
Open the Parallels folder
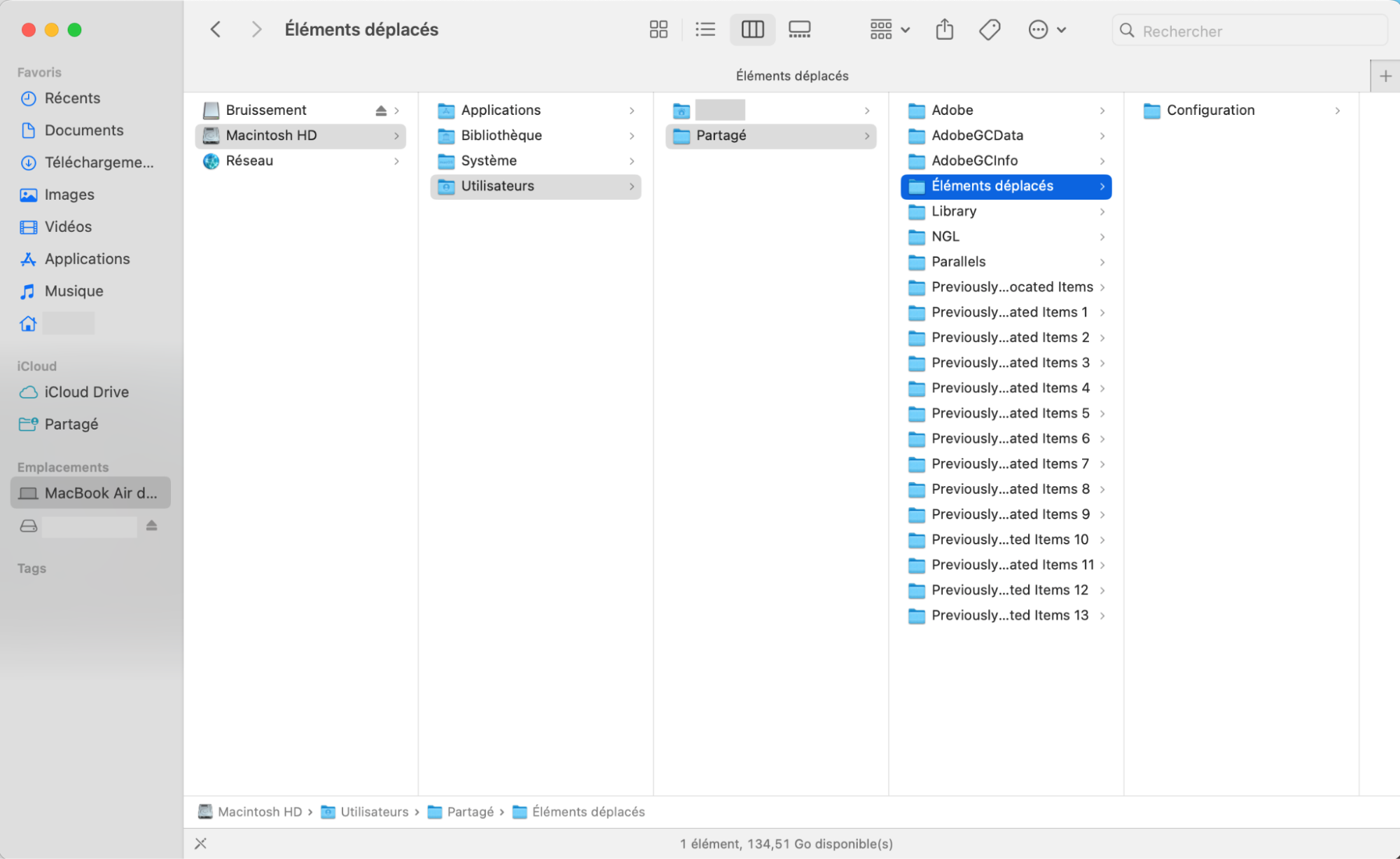[x=1006, y=262]
